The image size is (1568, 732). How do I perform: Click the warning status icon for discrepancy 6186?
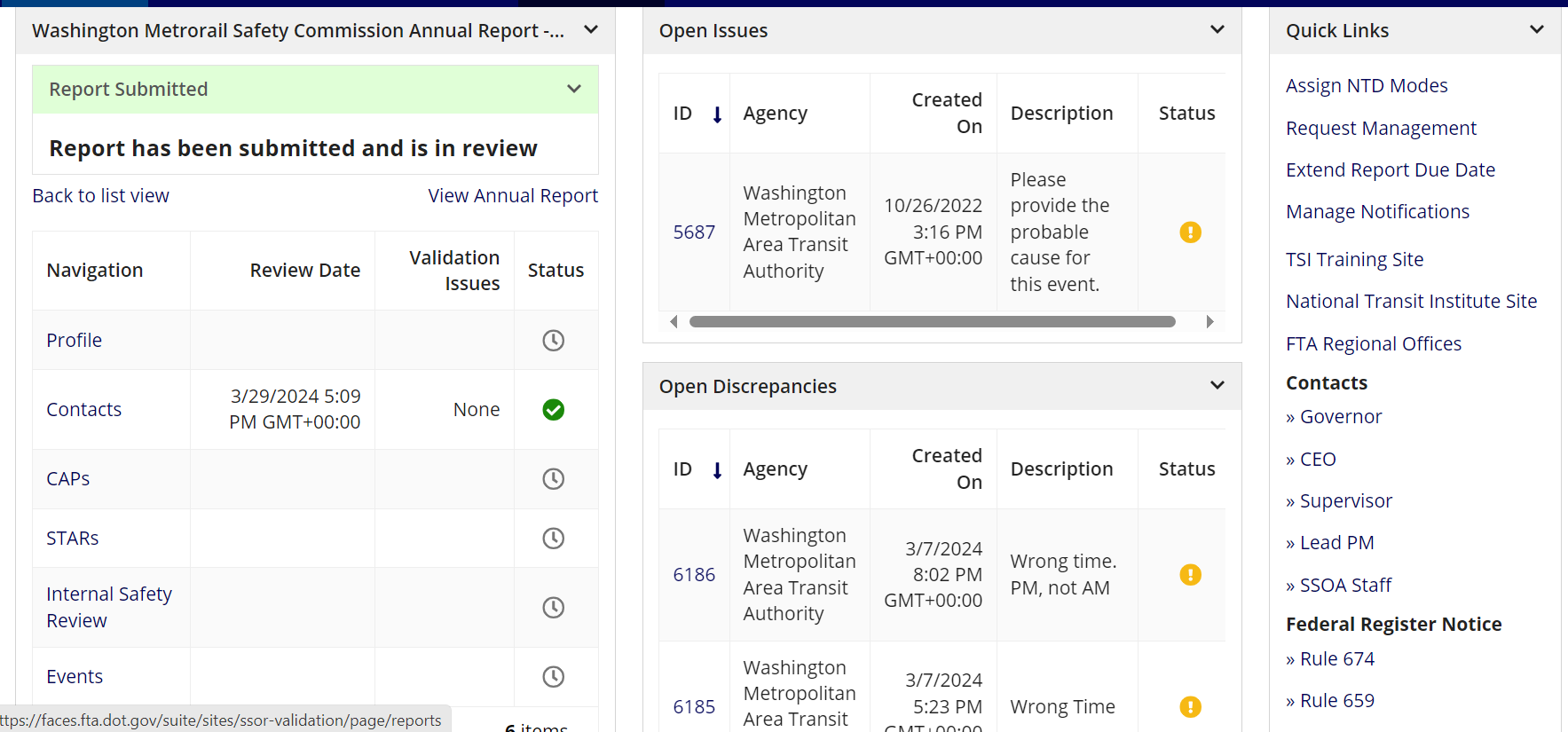[1190, 575]
